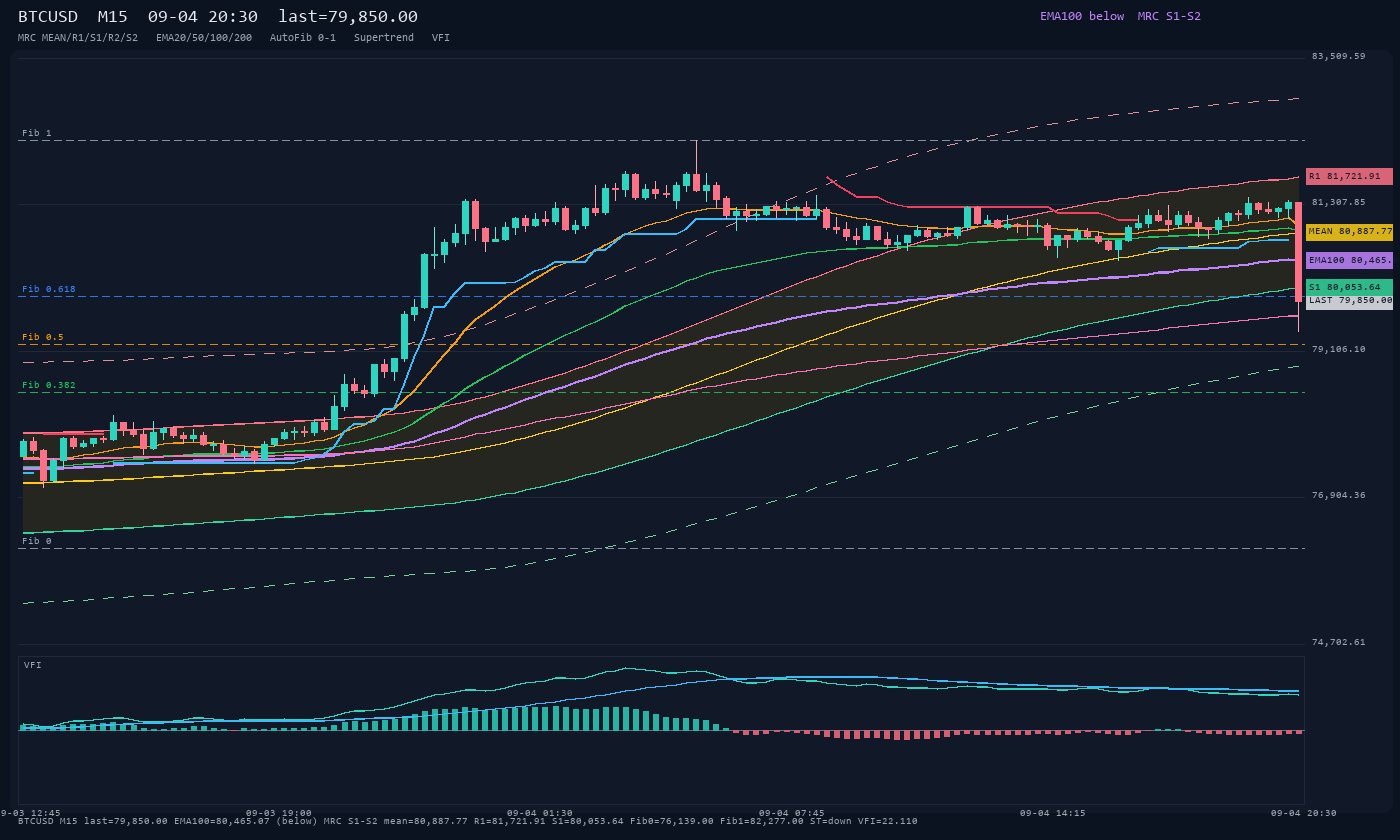Click the 74,702.61 price axis value
Screen dimensions: 1400x840
click(1338, 642)
